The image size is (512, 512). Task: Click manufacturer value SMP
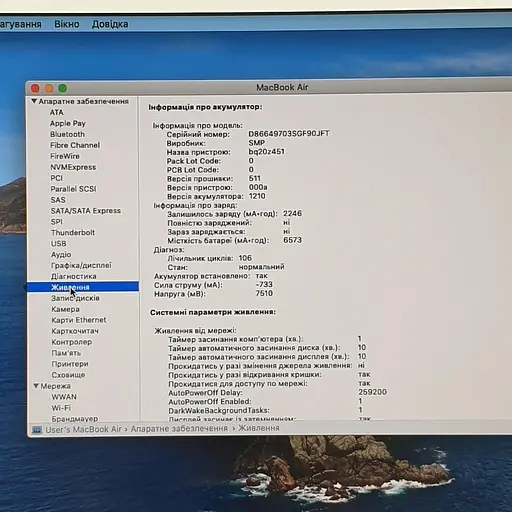(257, 143)
